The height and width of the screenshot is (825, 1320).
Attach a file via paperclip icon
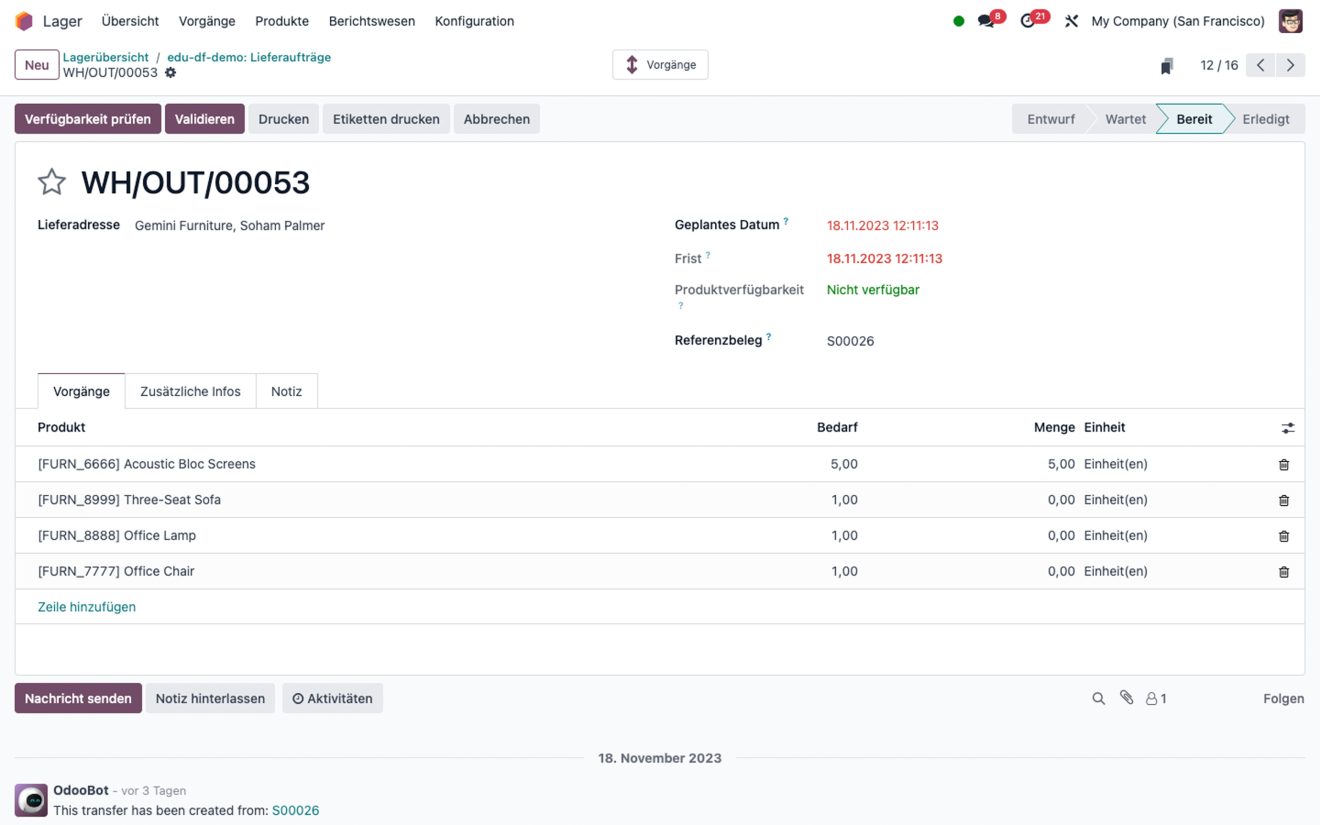click(x=1127, y=698)
